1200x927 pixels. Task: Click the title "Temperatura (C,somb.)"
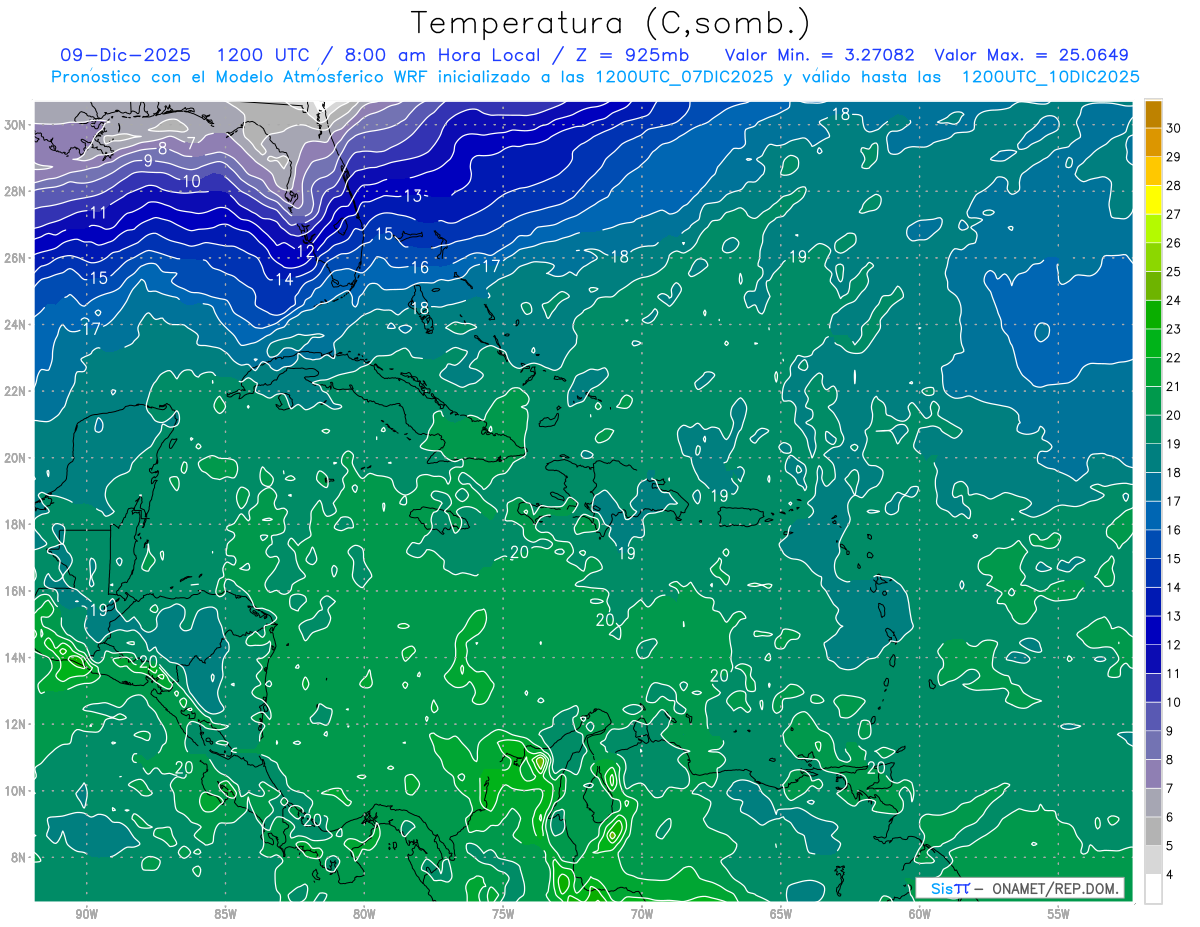tap(611, 23)
